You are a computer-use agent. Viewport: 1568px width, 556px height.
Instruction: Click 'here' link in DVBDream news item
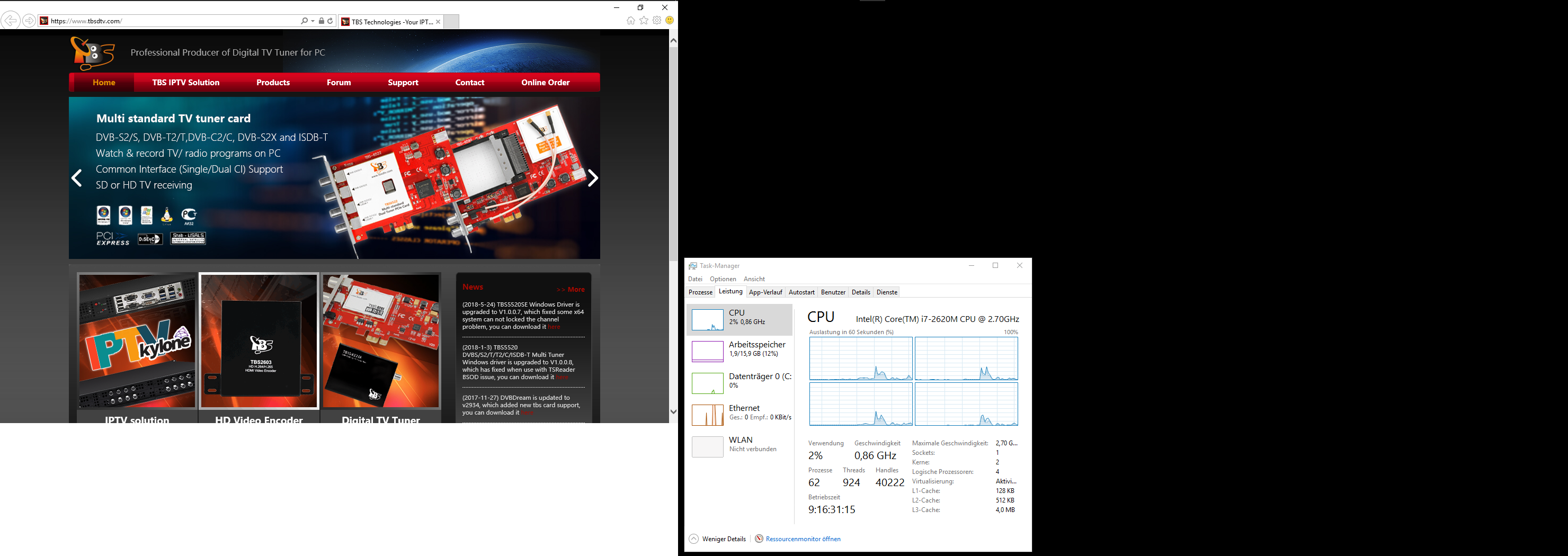(x=527, y=412)
